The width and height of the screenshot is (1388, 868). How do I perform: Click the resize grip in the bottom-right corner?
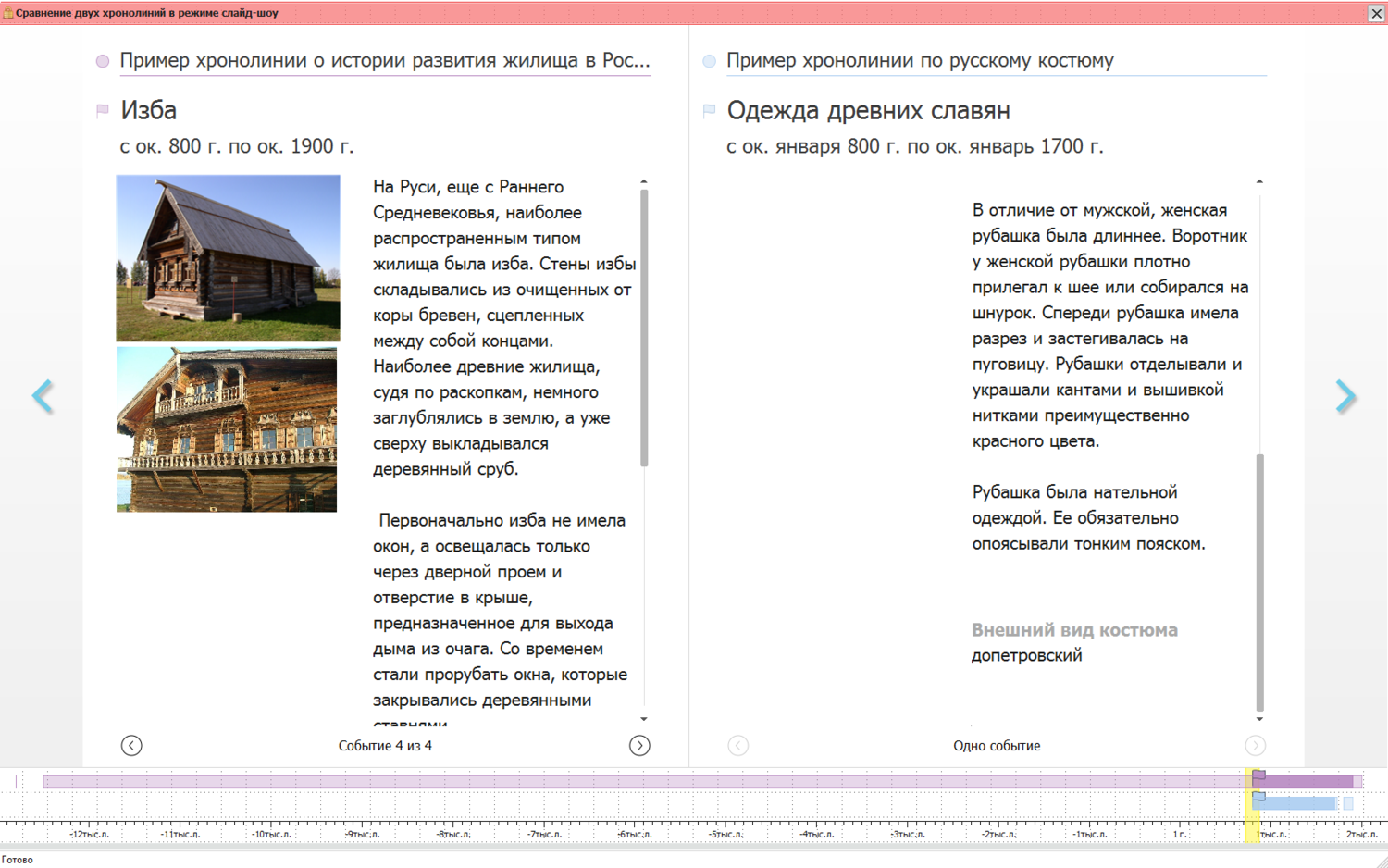[x=1381, y=861]
